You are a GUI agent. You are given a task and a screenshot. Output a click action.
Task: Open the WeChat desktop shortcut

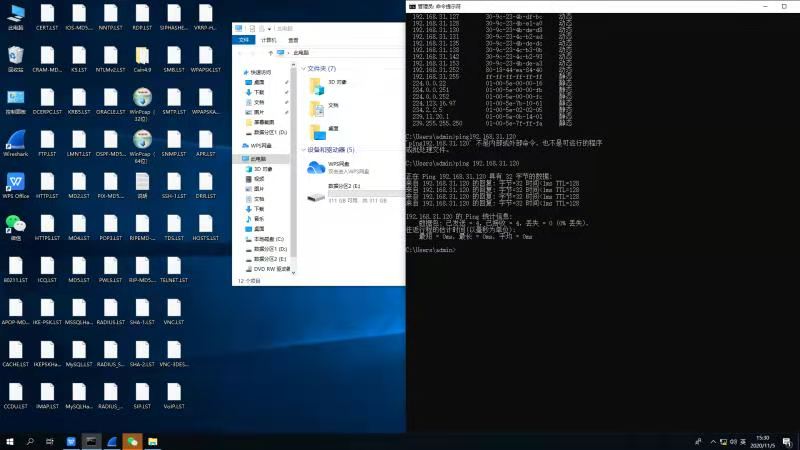[15, 227]
